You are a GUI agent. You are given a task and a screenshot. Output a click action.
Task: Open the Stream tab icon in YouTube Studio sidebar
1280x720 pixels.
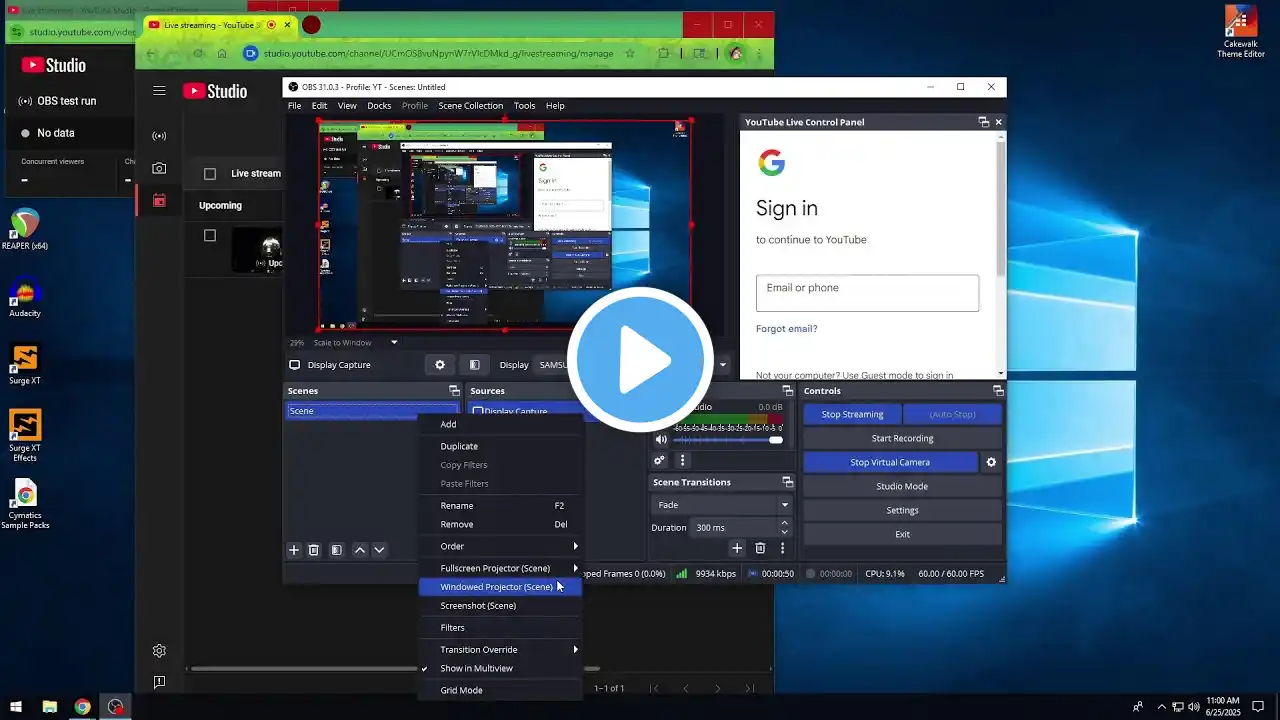pyautogui.click(x=159, y=136)
